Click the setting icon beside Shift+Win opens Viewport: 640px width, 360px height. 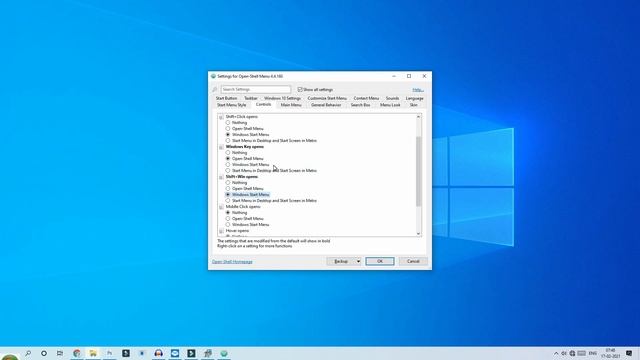click(x=221, y=177)
